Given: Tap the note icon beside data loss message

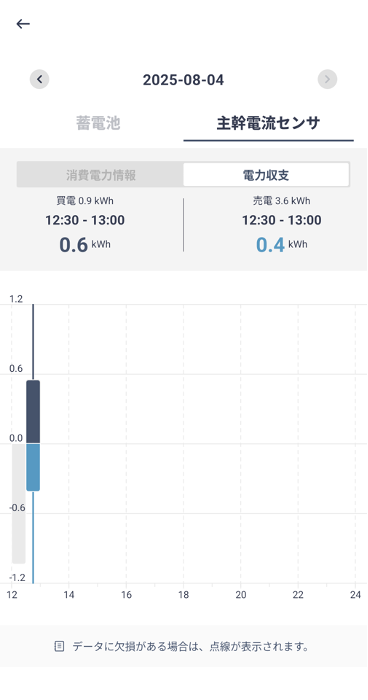Looking at the screenshot, I should coord(59,646).
